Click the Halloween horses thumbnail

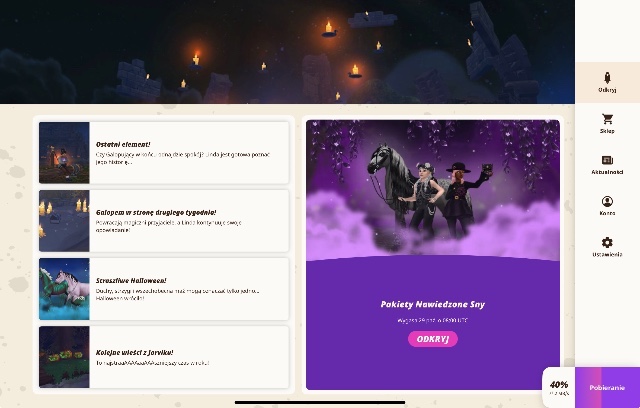pos(64,289)
